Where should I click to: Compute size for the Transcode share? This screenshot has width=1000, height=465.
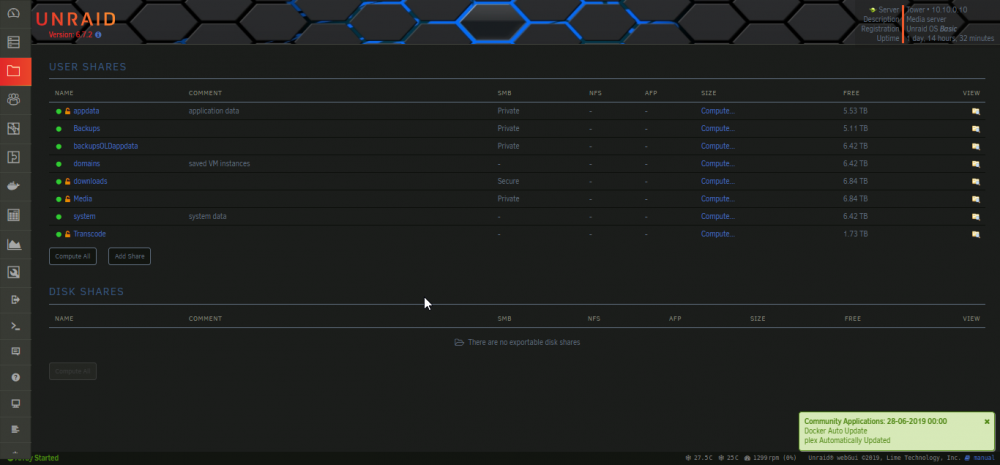click(717, 233)
